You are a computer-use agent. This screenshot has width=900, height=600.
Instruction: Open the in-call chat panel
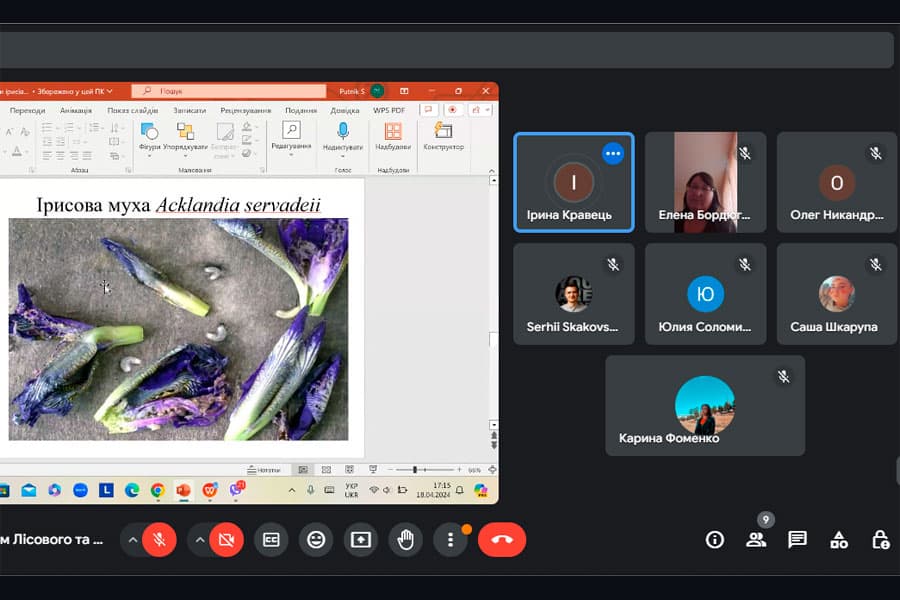click(x=797, y=540)
